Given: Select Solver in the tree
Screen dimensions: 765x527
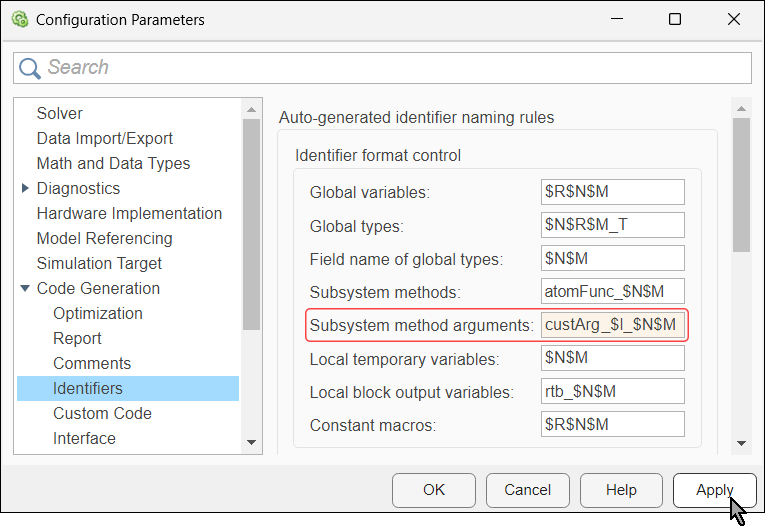Looking at the screenshot, I should 60,113.
